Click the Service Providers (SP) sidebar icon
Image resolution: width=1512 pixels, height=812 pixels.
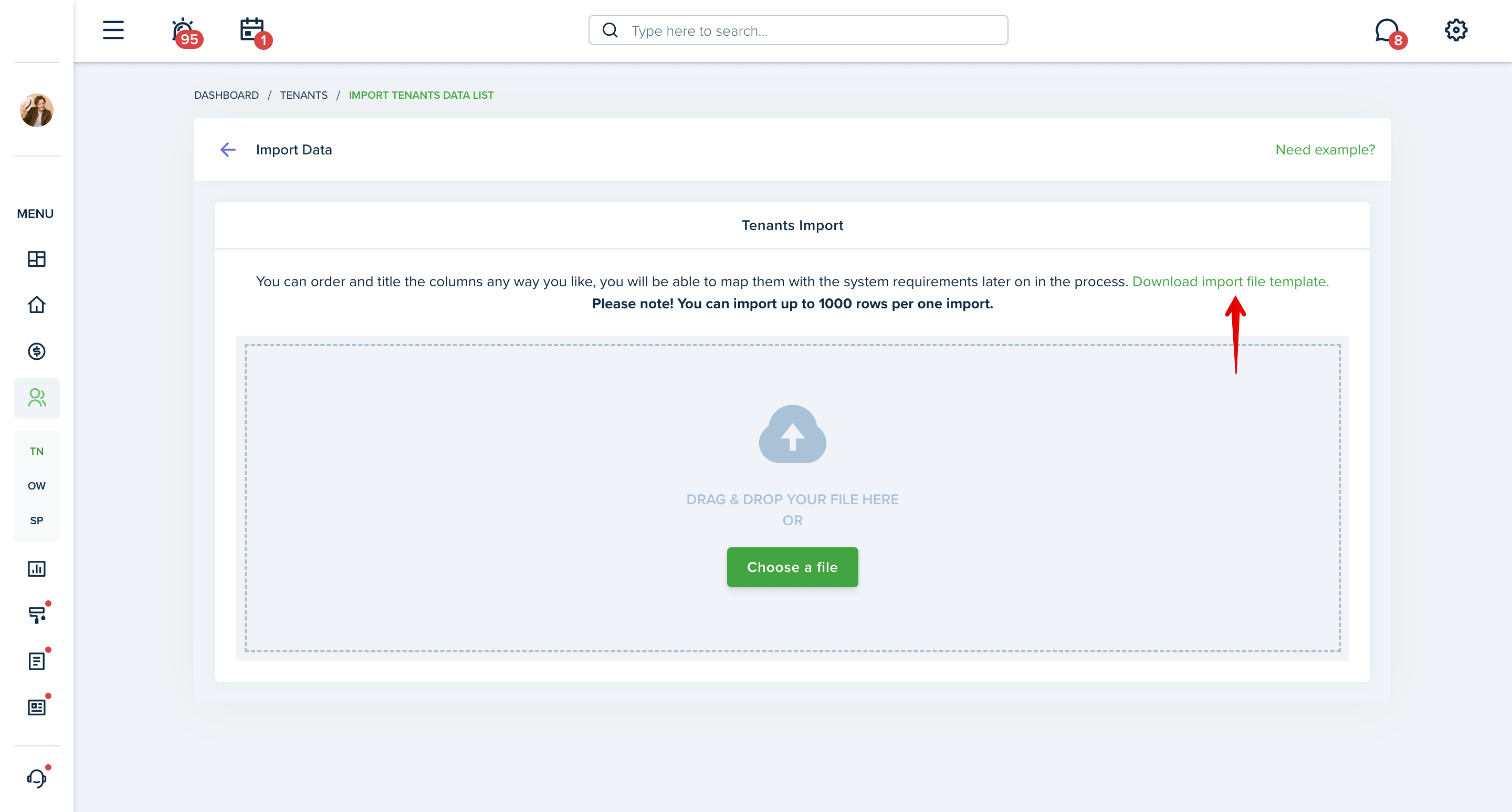[x=37, y=520]
